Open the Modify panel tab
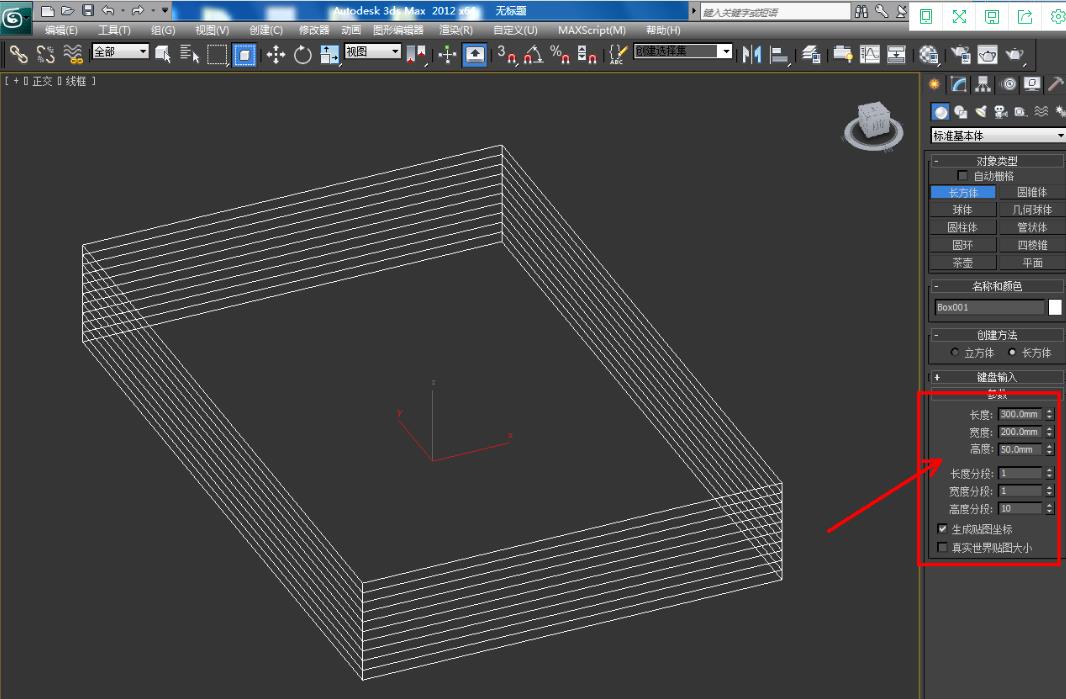 click(x=959, y=85)
